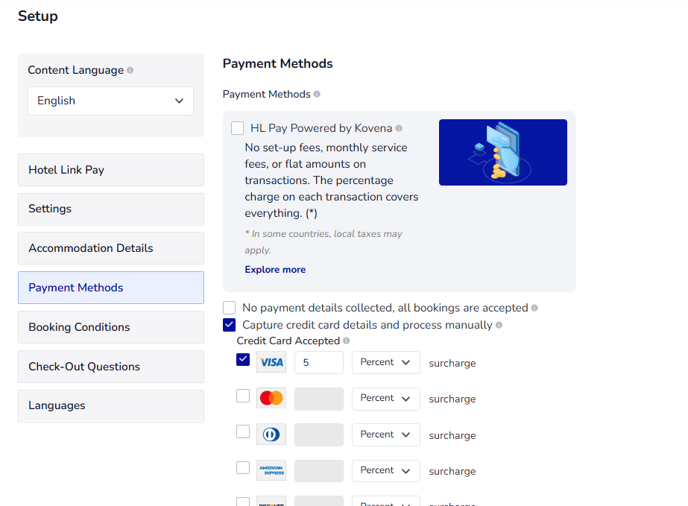Click the Visa card logo icon

pos(271,362)
